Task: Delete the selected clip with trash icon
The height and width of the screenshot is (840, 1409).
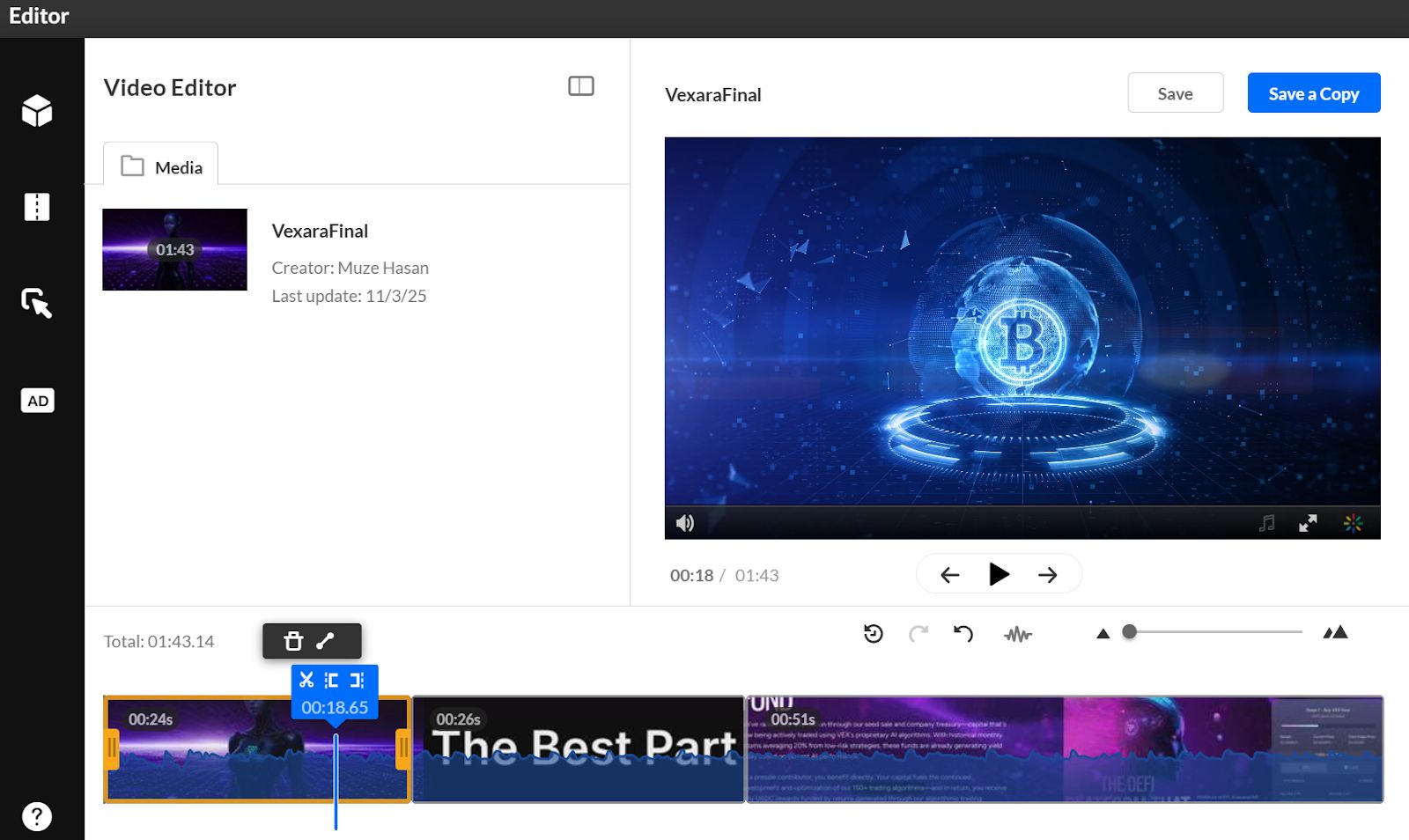Action: tap(293, 641)
